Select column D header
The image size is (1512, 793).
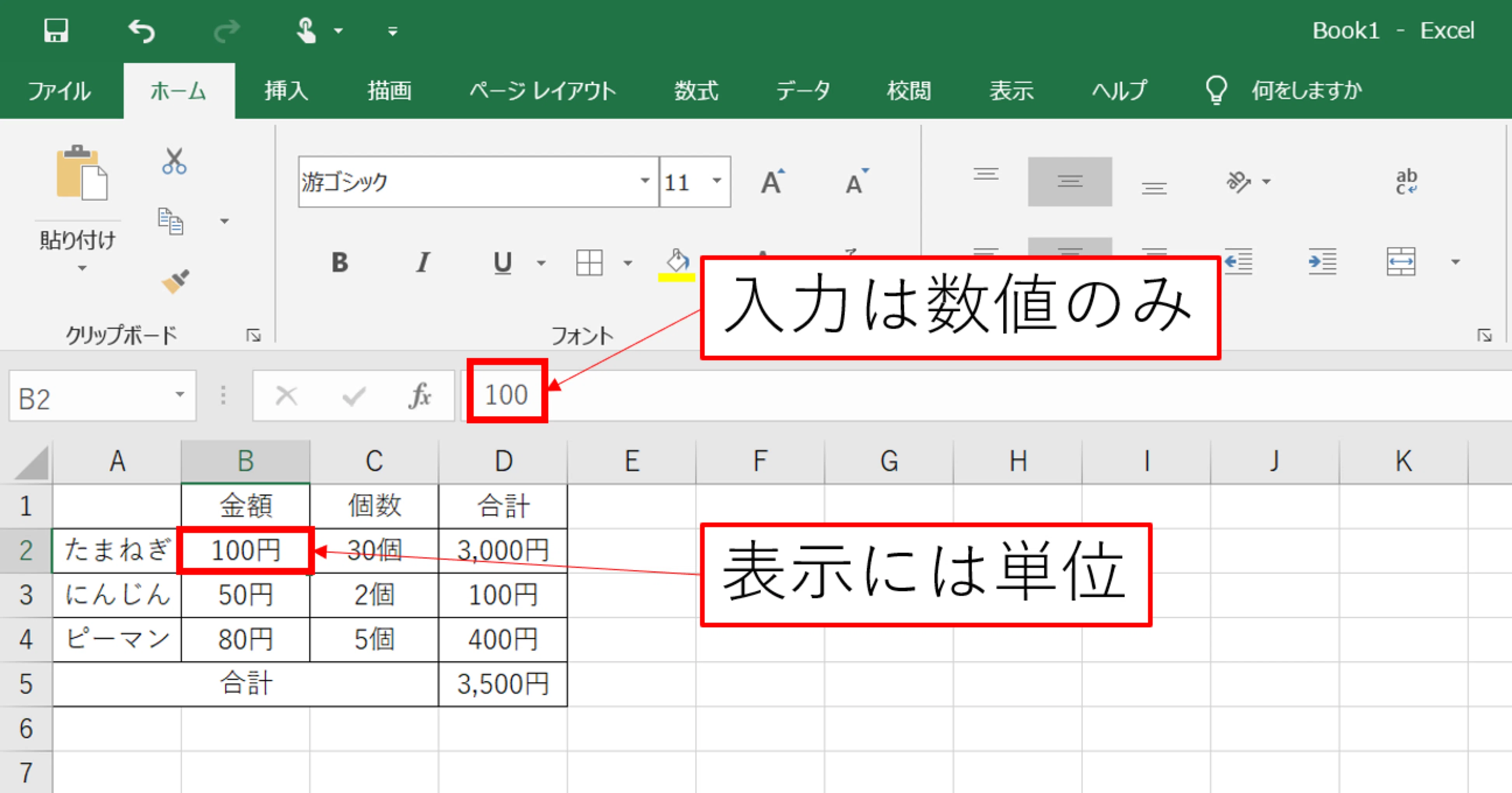pos(503,461)
